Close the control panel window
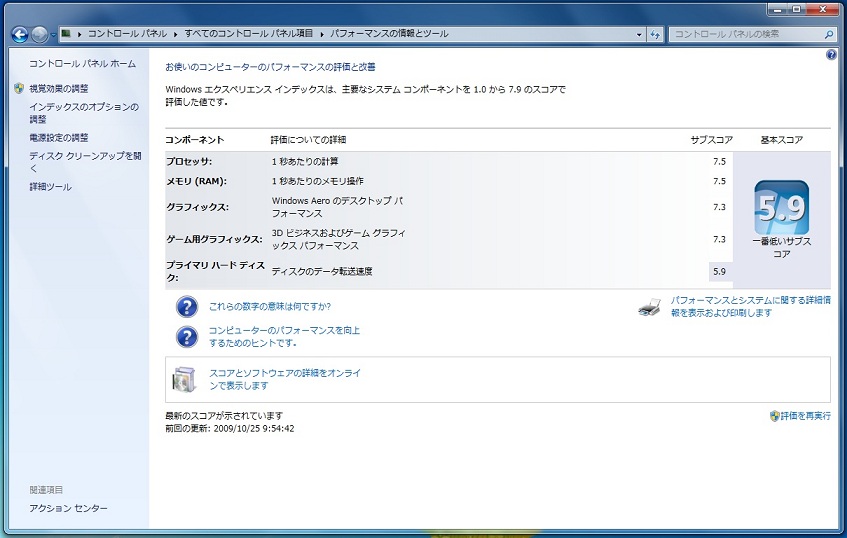The height and width of the screenshot is (538, 847). pos(823,9)
